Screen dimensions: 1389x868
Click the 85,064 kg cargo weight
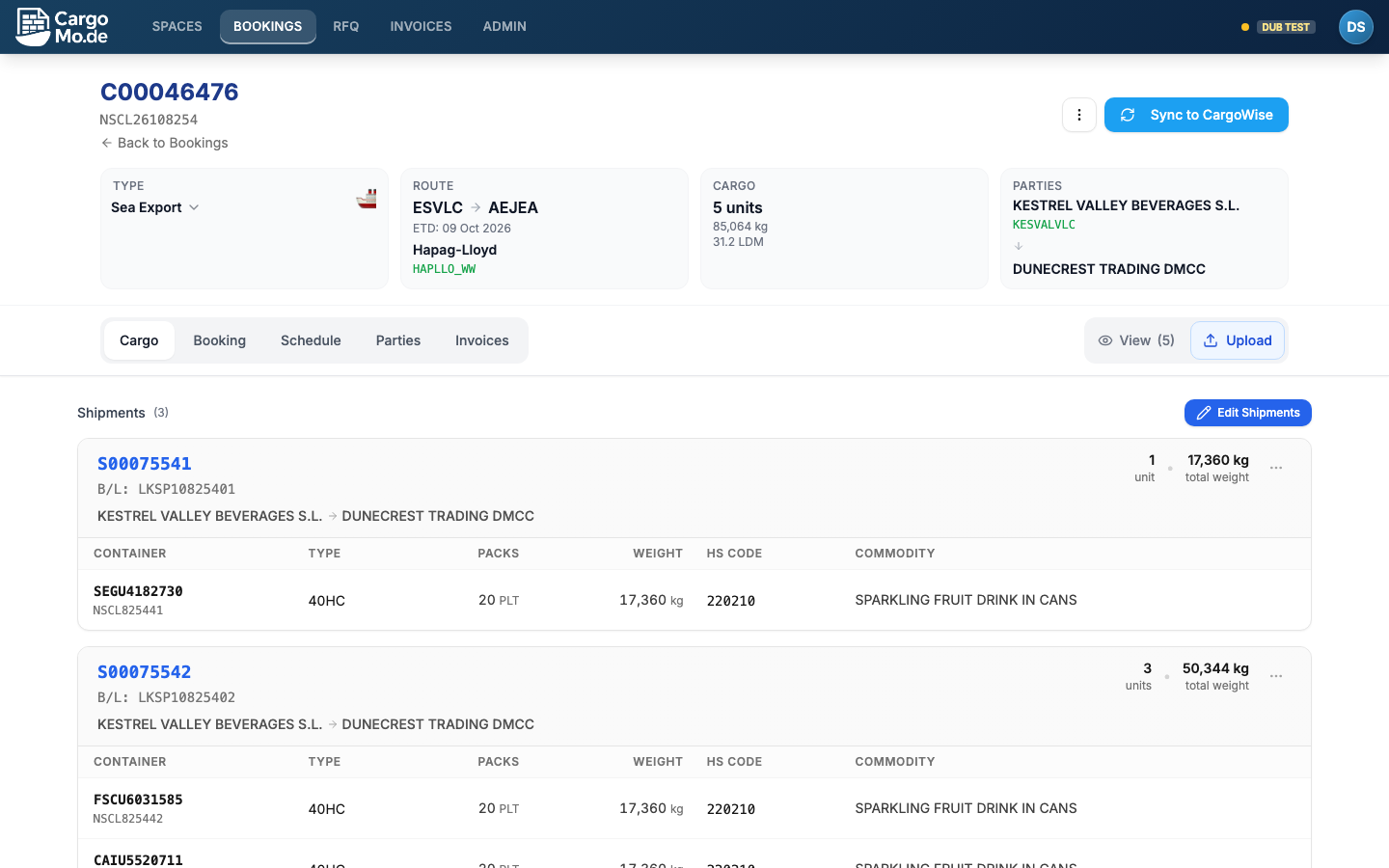[x=741, y=227]
